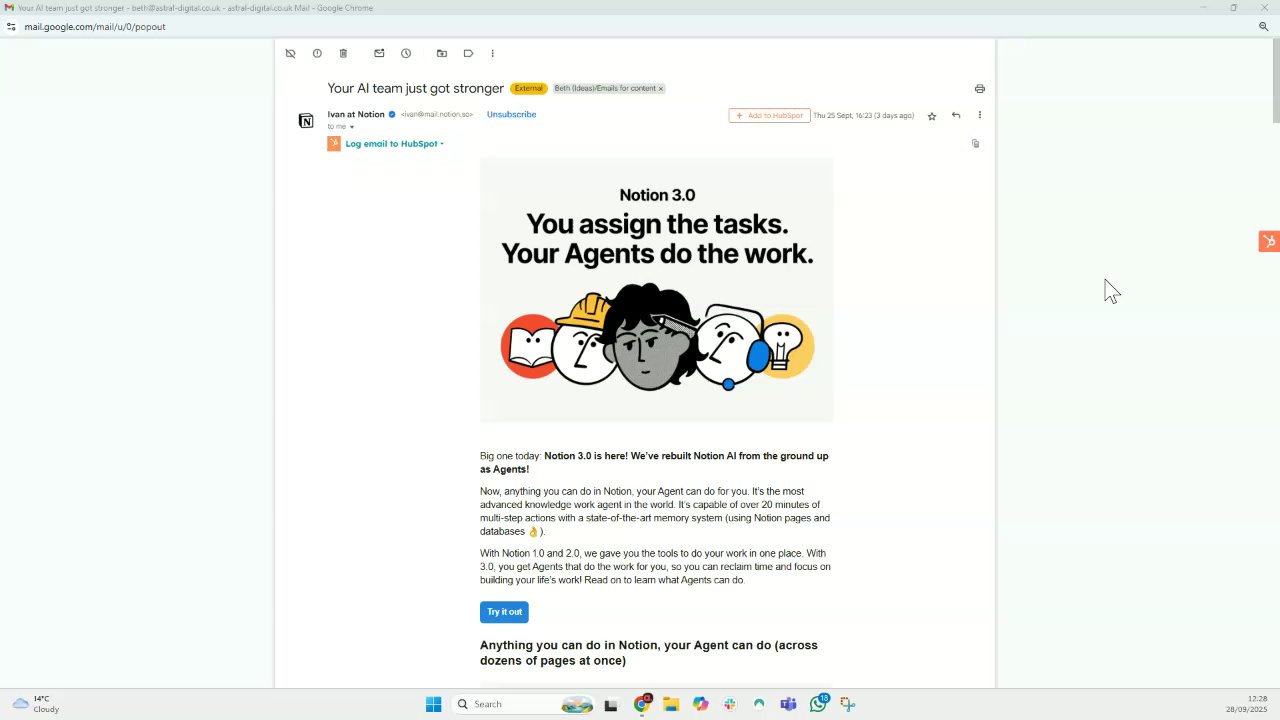Click the zoom magnifier icon in the Chrome address bar
The height and width of the screenshot is (720, 1280).
pos(1263,27)
